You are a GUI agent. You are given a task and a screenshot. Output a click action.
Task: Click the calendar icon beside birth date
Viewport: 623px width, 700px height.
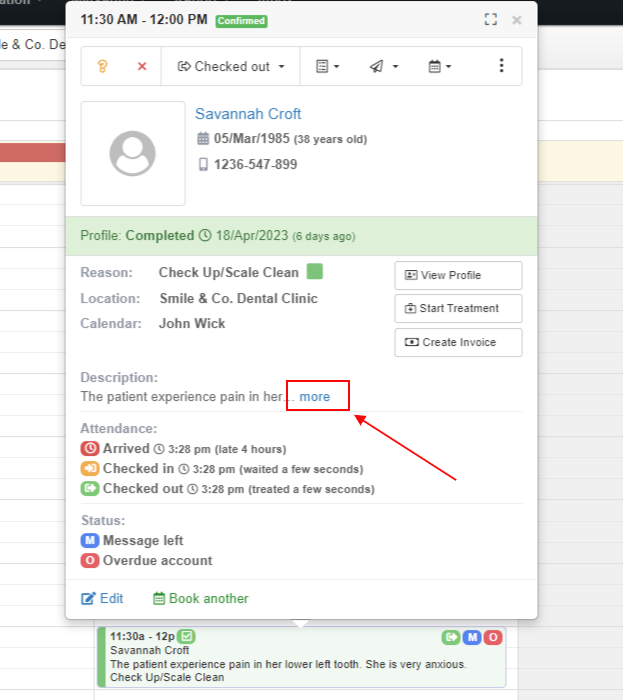pos(203,138)
